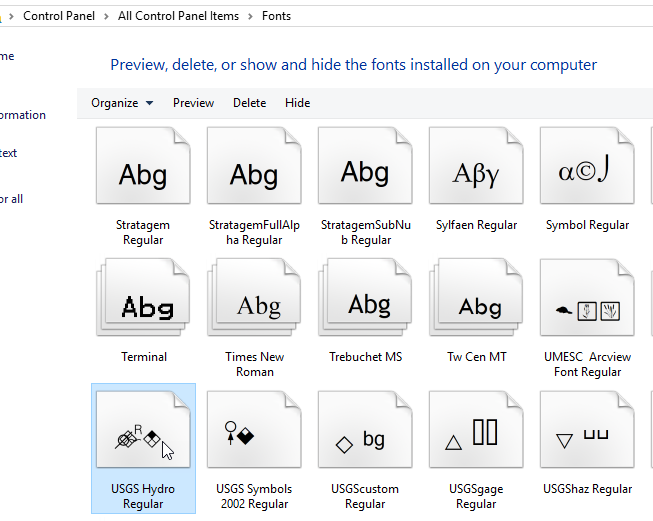Go to All Control Panel Items breadcrumb
The height and width of the screenshot is (521, 653).
click(x=178, y=16)
